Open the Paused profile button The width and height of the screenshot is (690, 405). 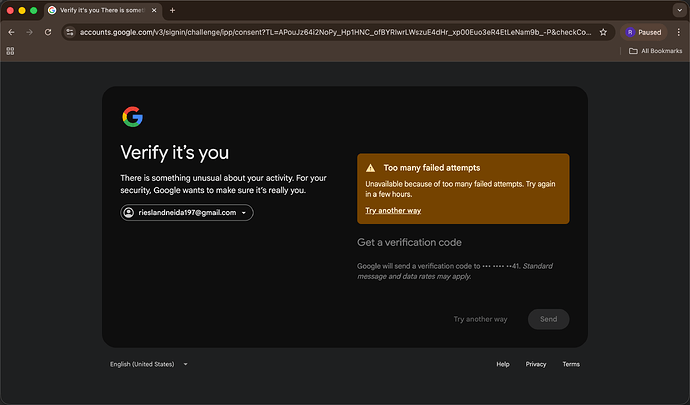(x=643, y=32)
